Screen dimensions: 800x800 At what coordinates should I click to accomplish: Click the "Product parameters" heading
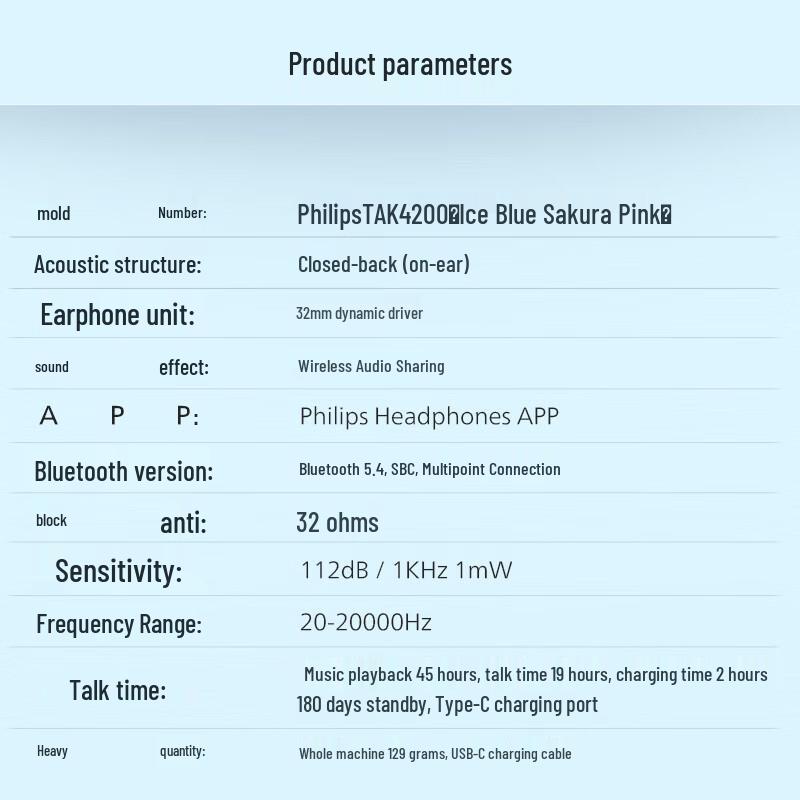[x=400, y=64]
